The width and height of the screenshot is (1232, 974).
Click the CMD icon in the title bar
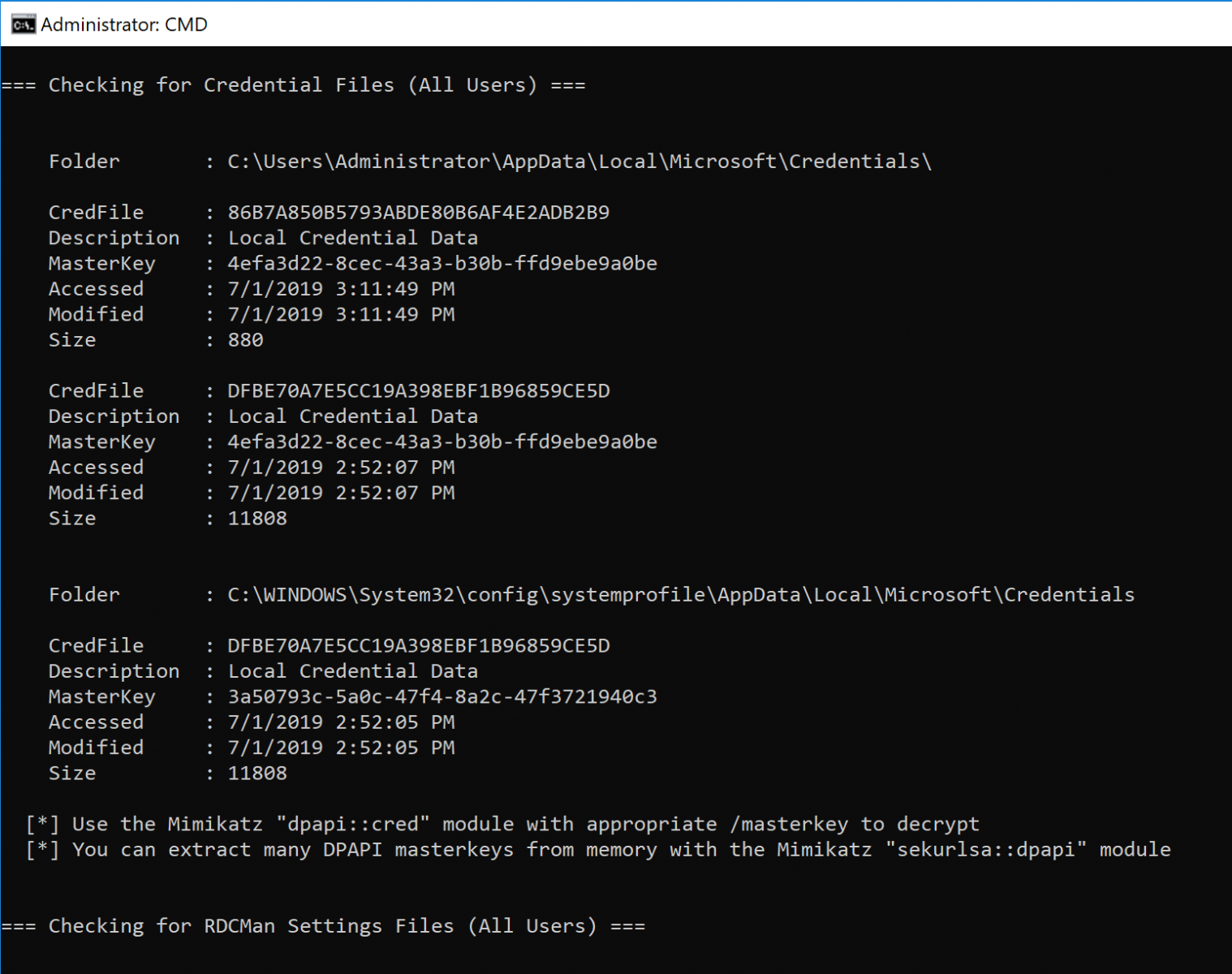(23, 24)
